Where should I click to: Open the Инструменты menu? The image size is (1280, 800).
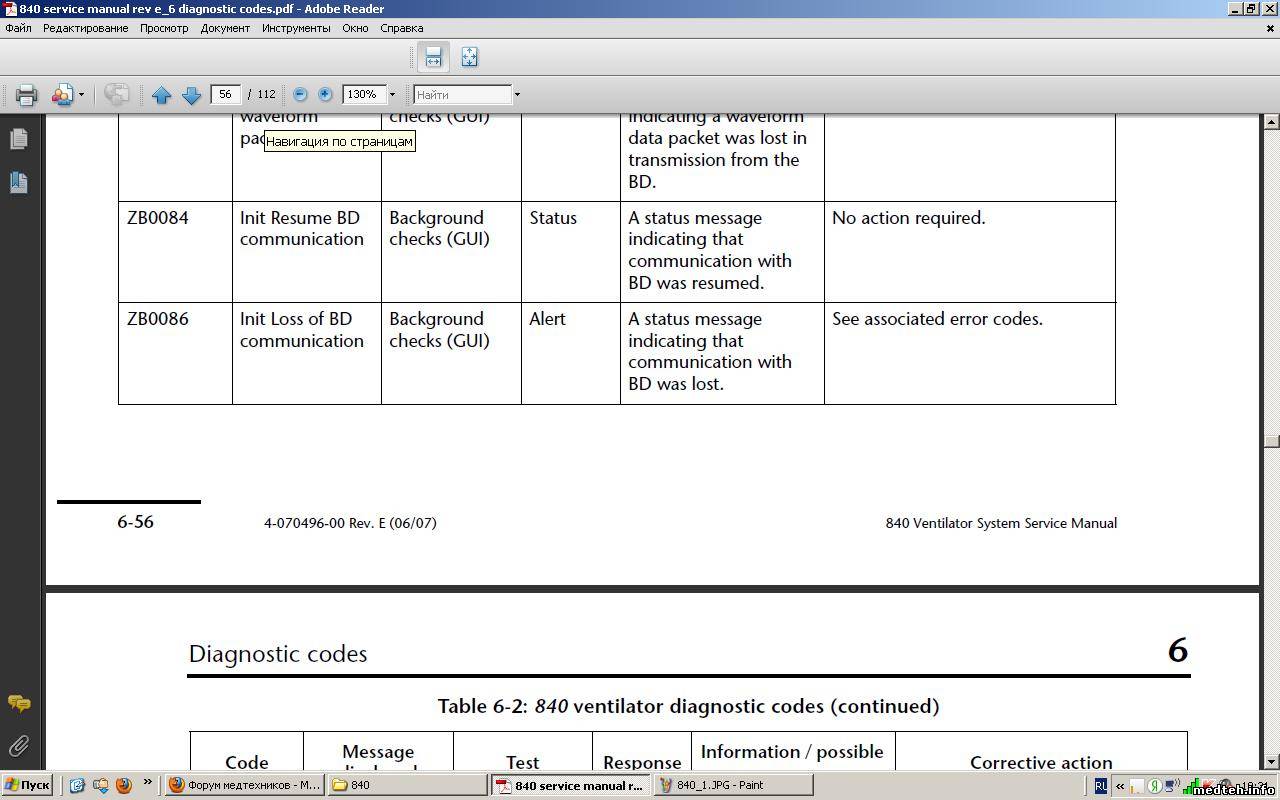click(x=296, y=28)
